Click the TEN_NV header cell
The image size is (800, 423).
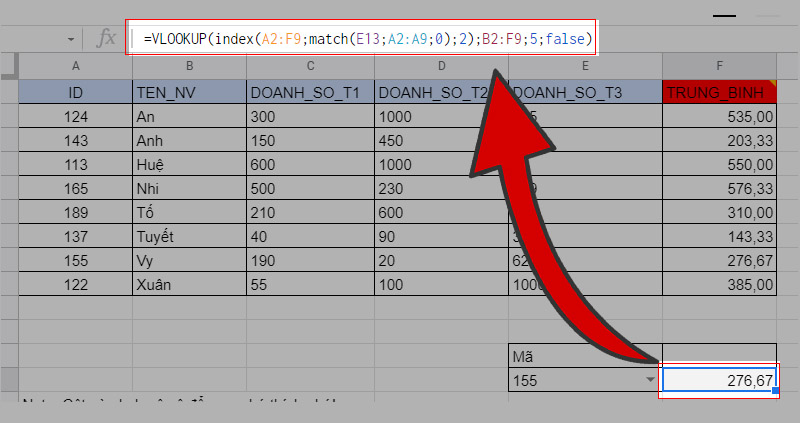click(x=189, y=92)
